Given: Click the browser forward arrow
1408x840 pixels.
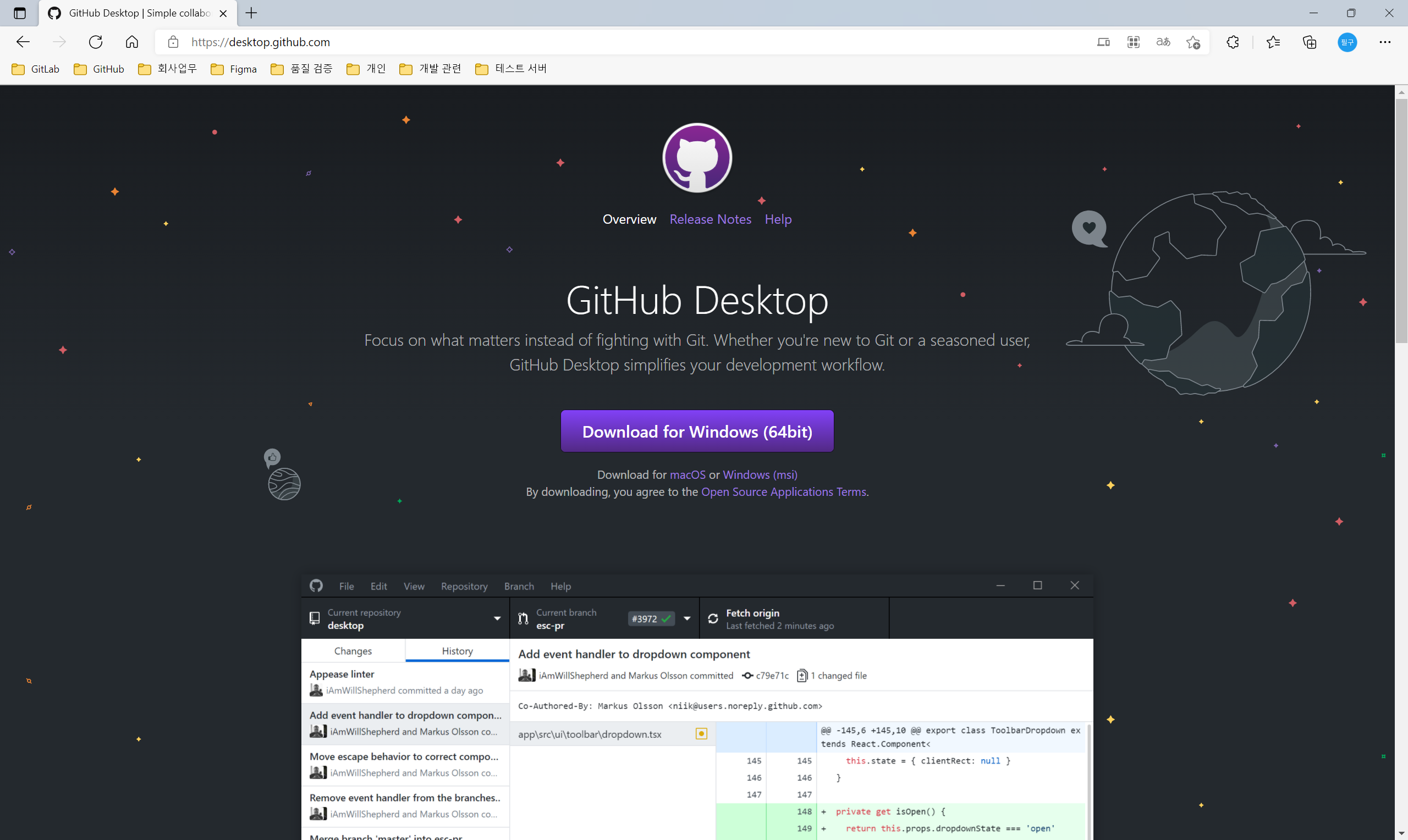Looking at the screenshot, I should (x=59, y=42).
